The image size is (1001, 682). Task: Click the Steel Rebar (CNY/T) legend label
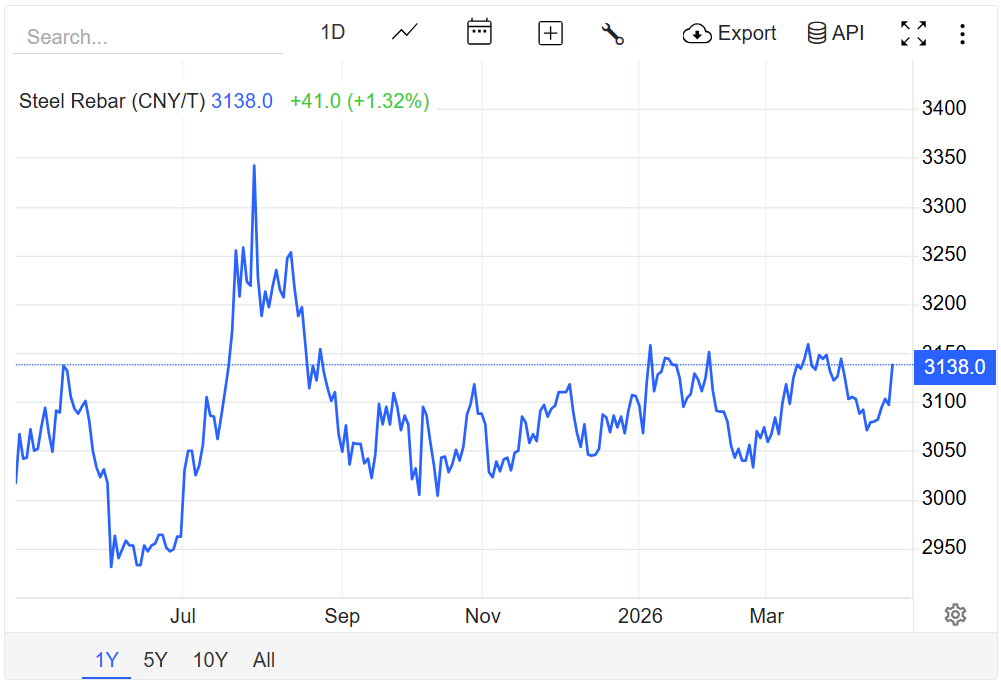(x=112, y=101)
